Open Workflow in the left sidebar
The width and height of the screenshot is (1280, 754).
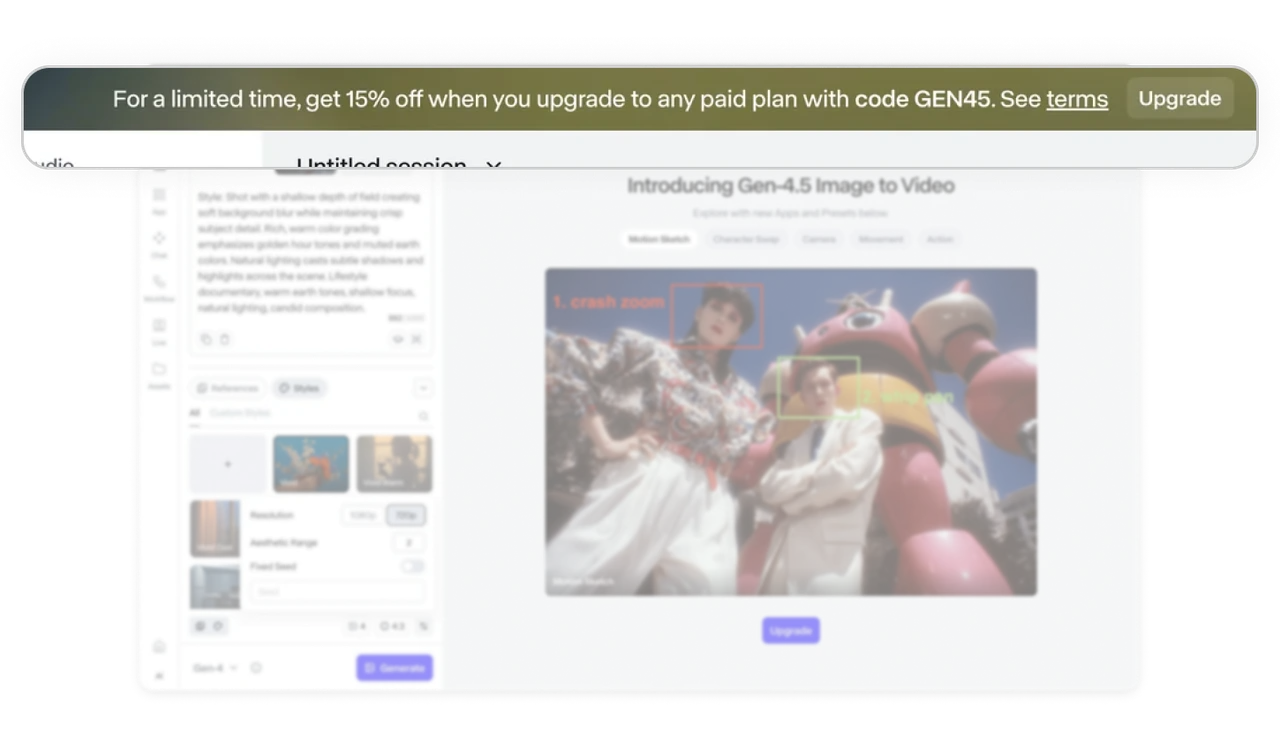pos(159,288)
